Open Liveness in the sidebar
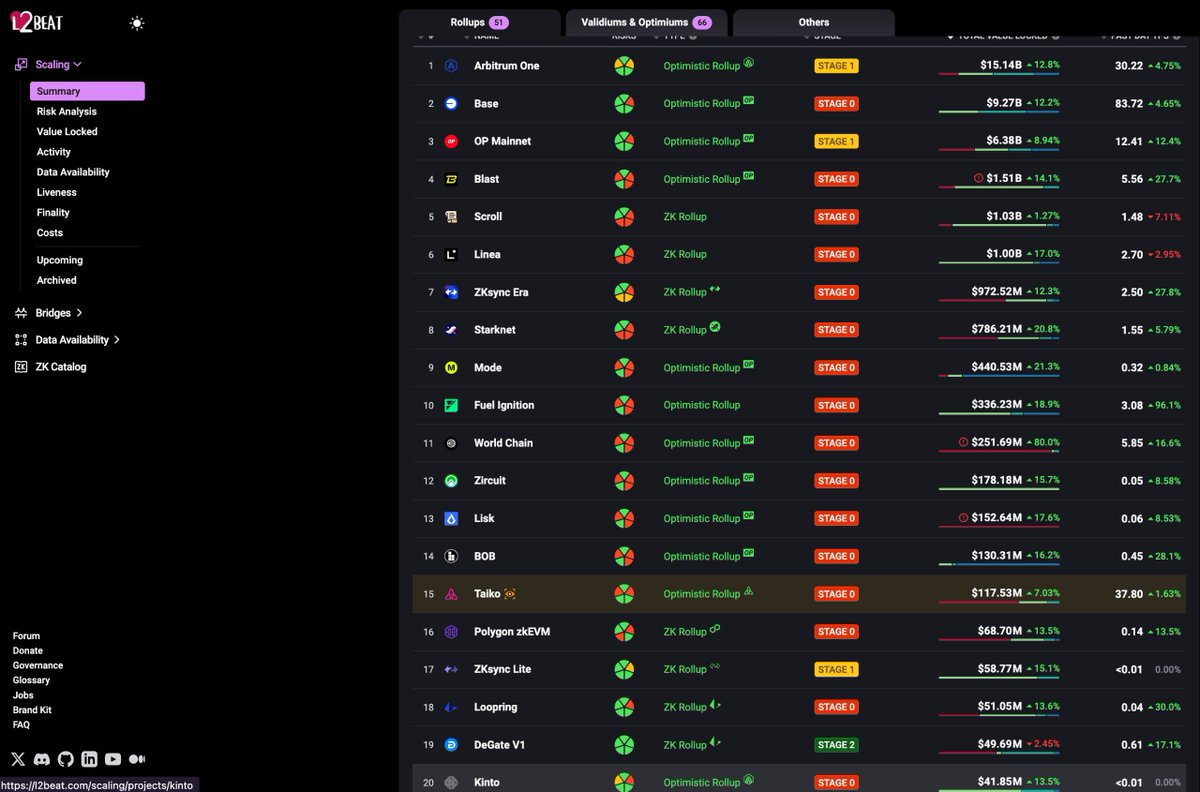Image resolution: width=1200 pixels, height=792 pixels. [x=57, y=192]
